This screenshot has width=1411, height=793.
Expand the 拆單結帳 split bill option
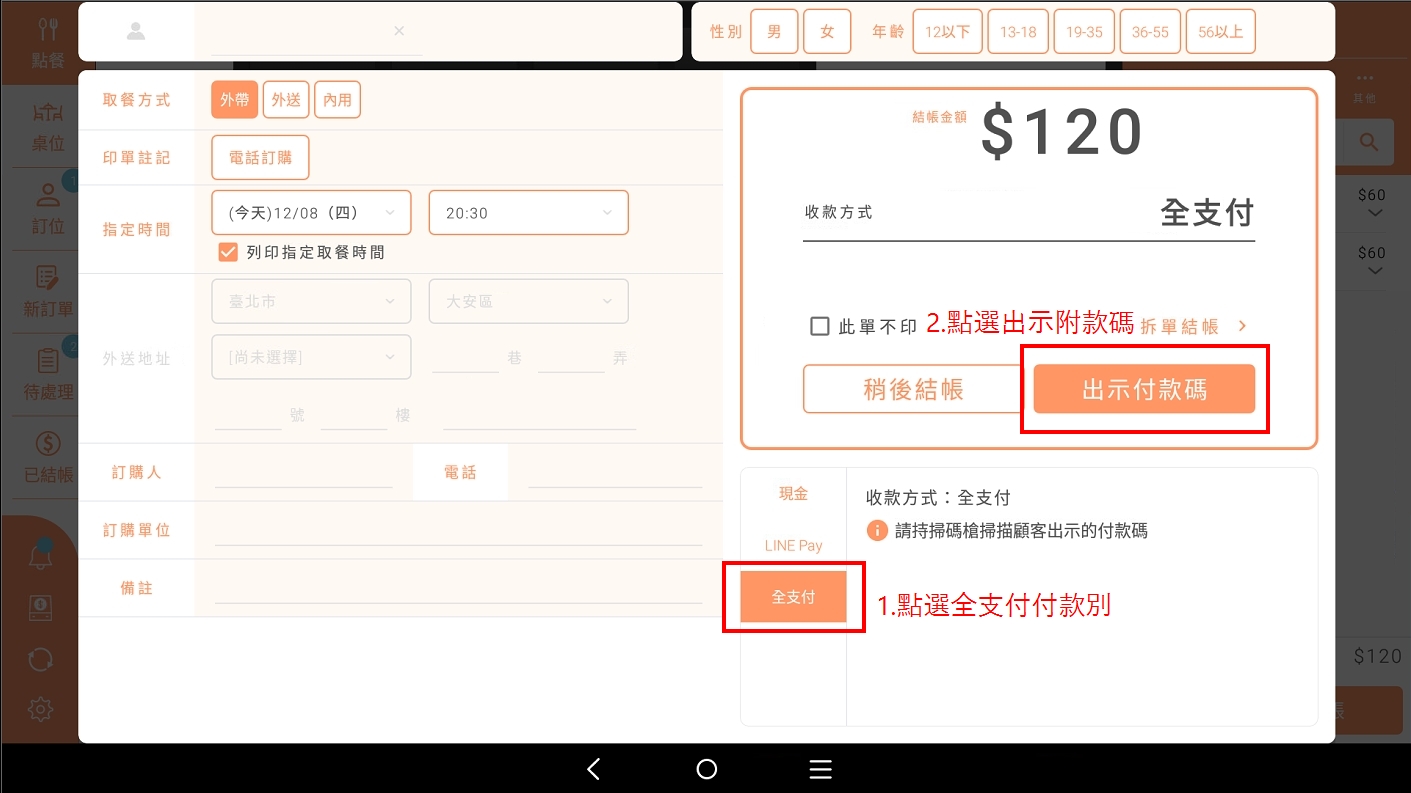1193,326
